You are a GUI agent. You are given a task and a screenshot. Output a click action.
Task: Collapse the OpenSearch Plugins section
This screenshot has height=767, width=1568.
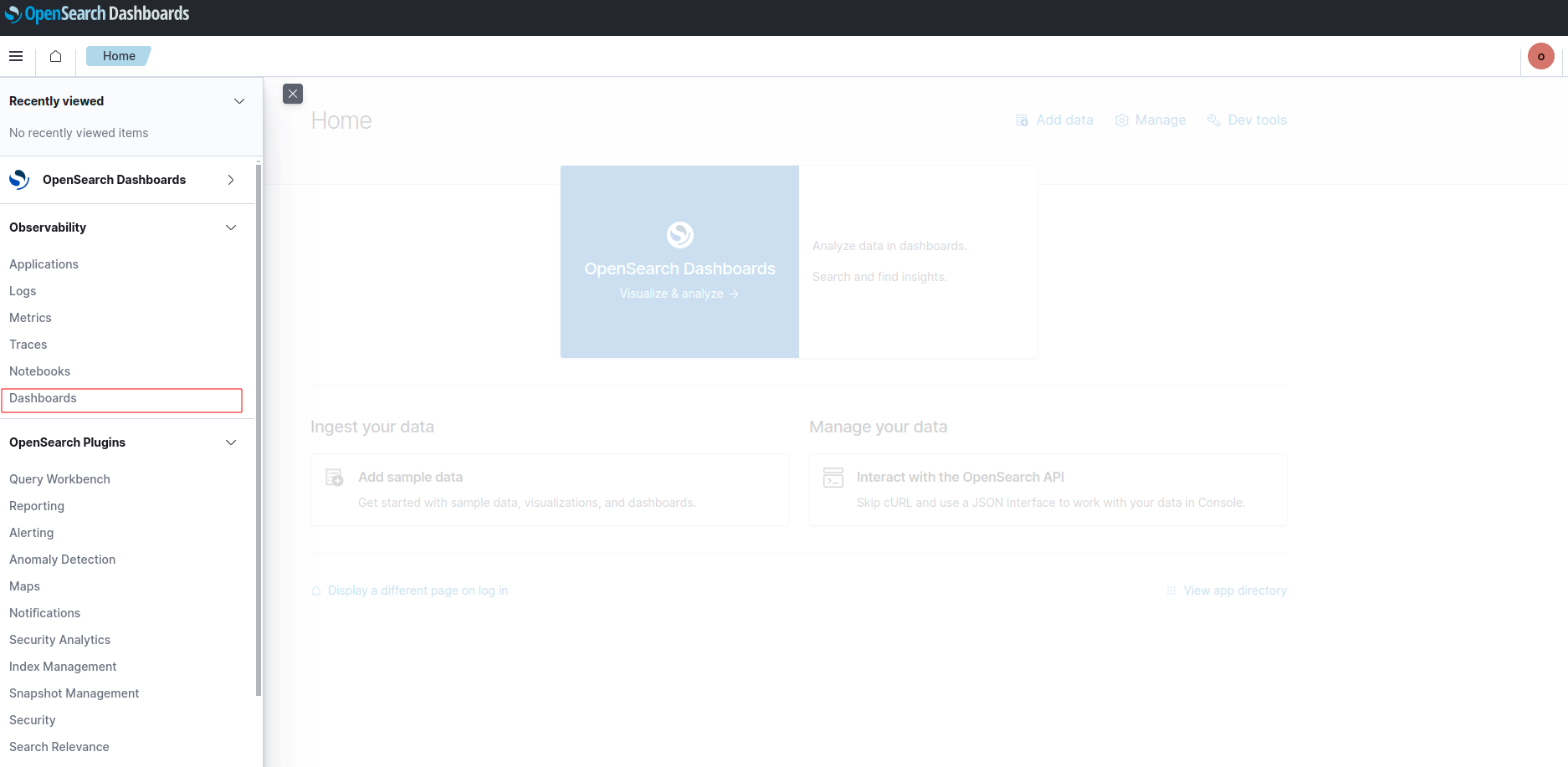[x=231, y=442]
